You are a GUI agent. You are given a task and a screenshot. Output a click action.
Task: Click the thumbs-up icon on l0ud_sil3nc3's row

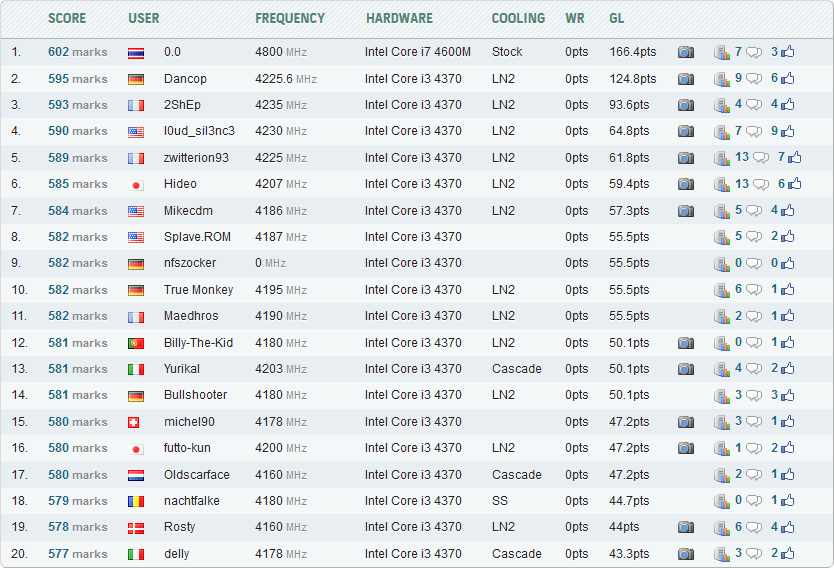[x=787, y=131]
